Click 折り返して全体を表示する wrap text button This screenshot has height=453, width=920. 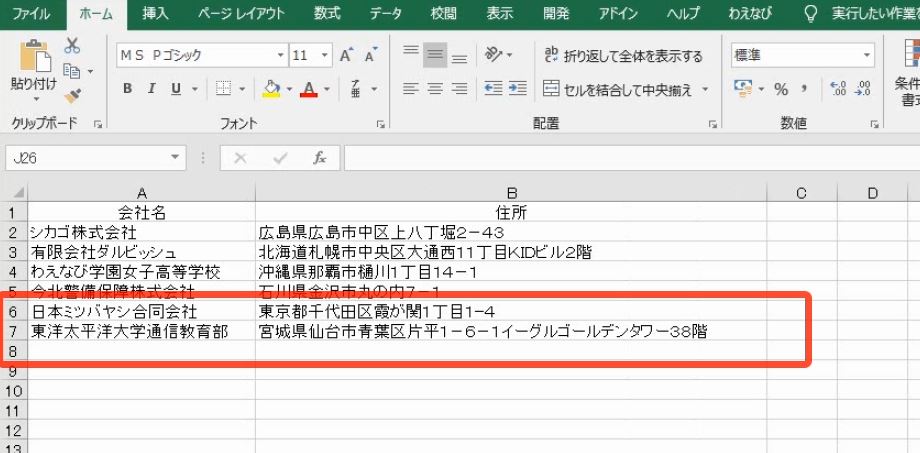tap(623, 56)
